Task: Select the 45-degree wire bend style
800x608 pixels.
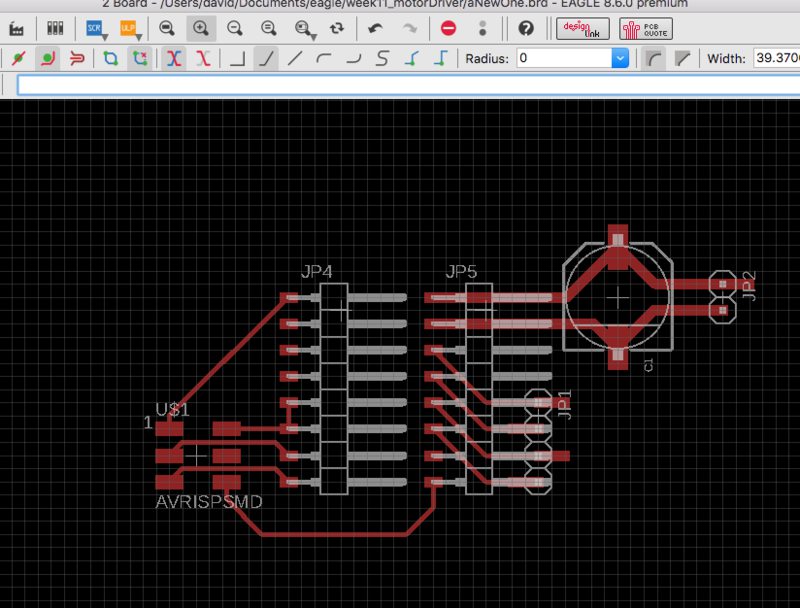Action: (266, 59)
